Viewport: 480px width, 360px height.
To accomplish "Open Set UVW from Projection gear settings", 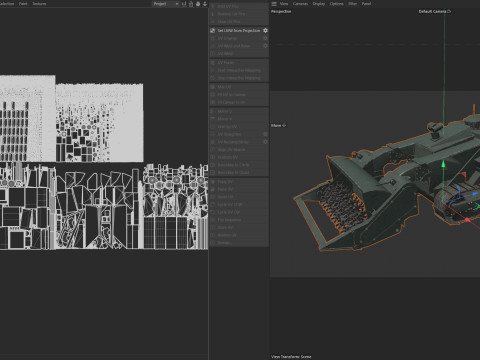I will point(265,30).
